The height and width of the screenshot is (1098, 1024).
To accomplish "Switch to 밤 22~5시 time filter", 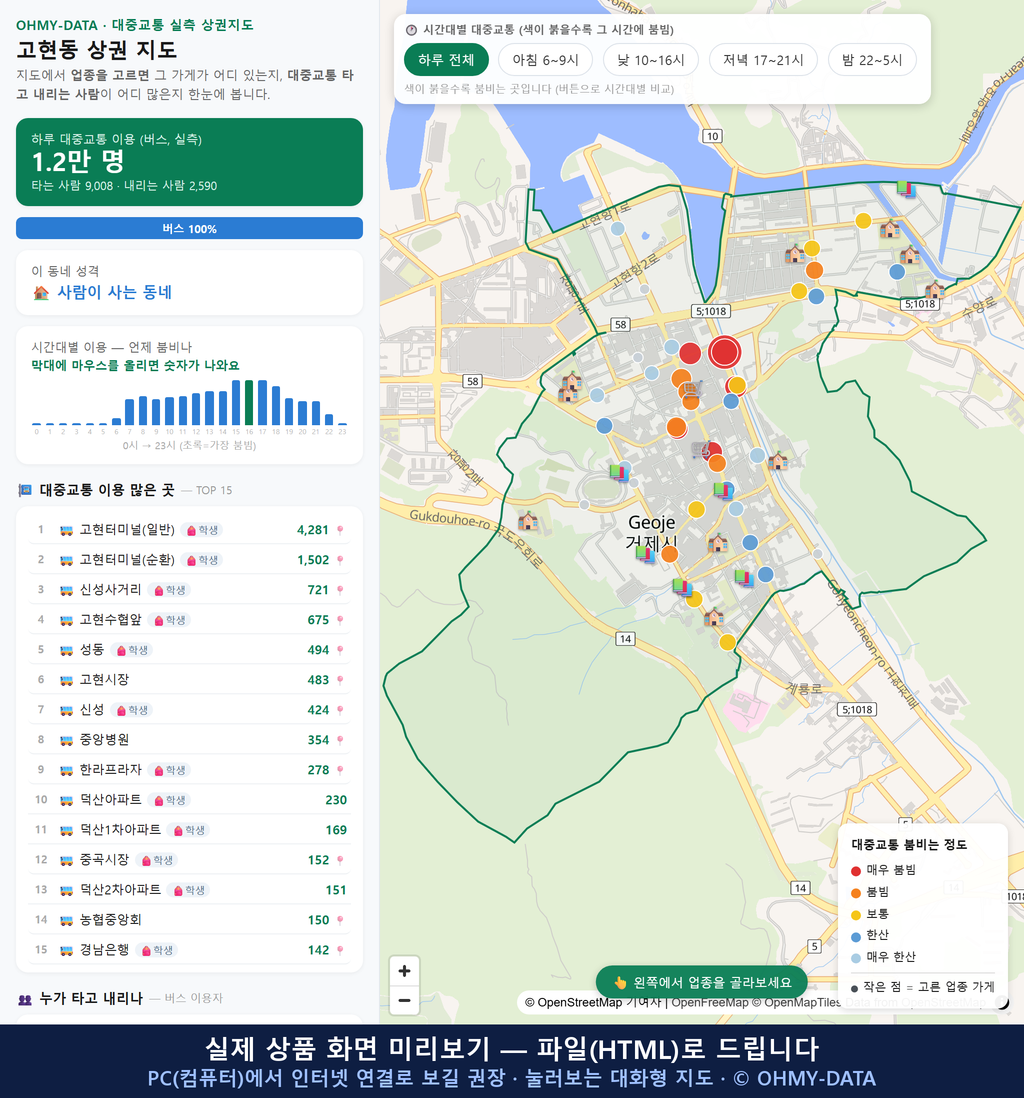I will tap(872, 60).
